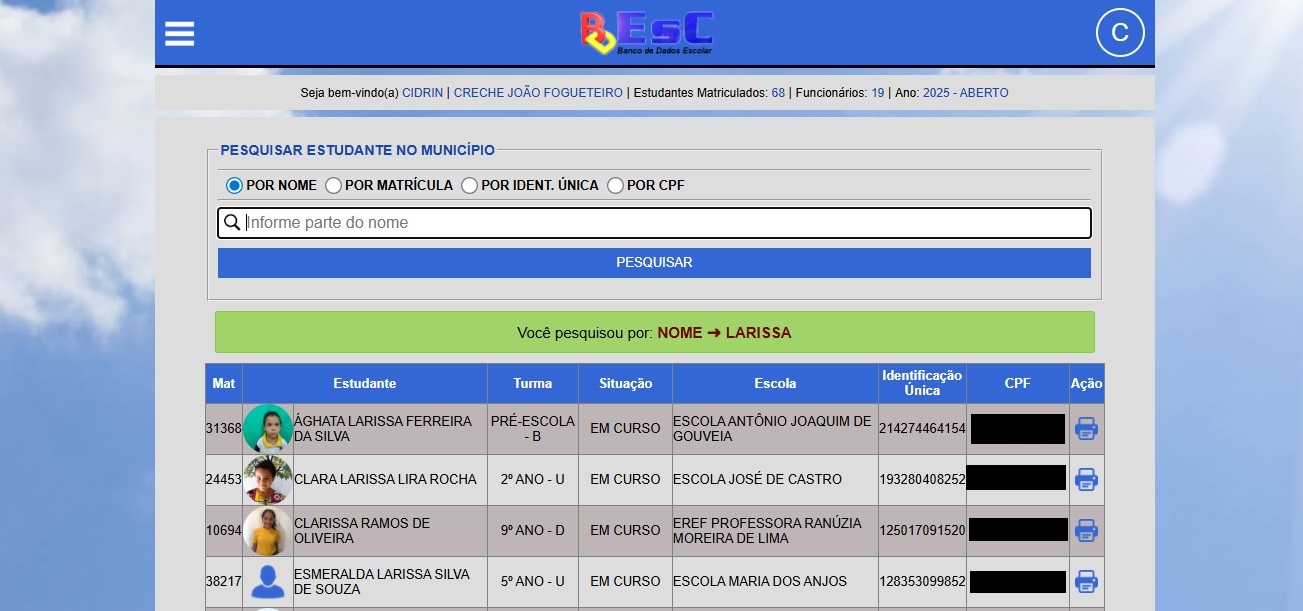Focus the name search input field
The width and height of the screenshot is (1303, 611).
pyautogui.click(x=665, y=223)
